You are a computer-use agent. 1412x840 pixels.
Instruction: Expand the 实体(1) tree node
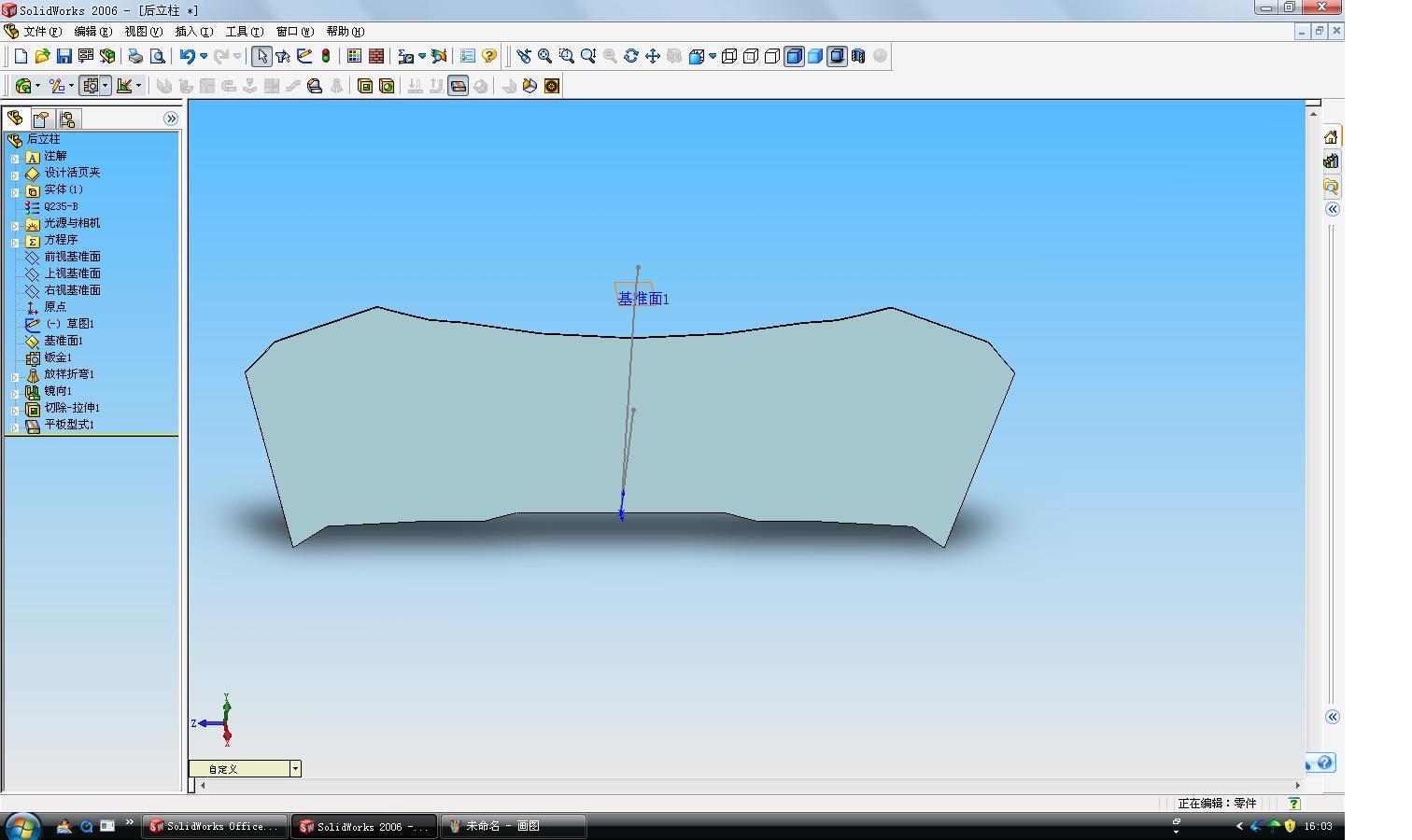pyautogui.click(x=15, y=191)
